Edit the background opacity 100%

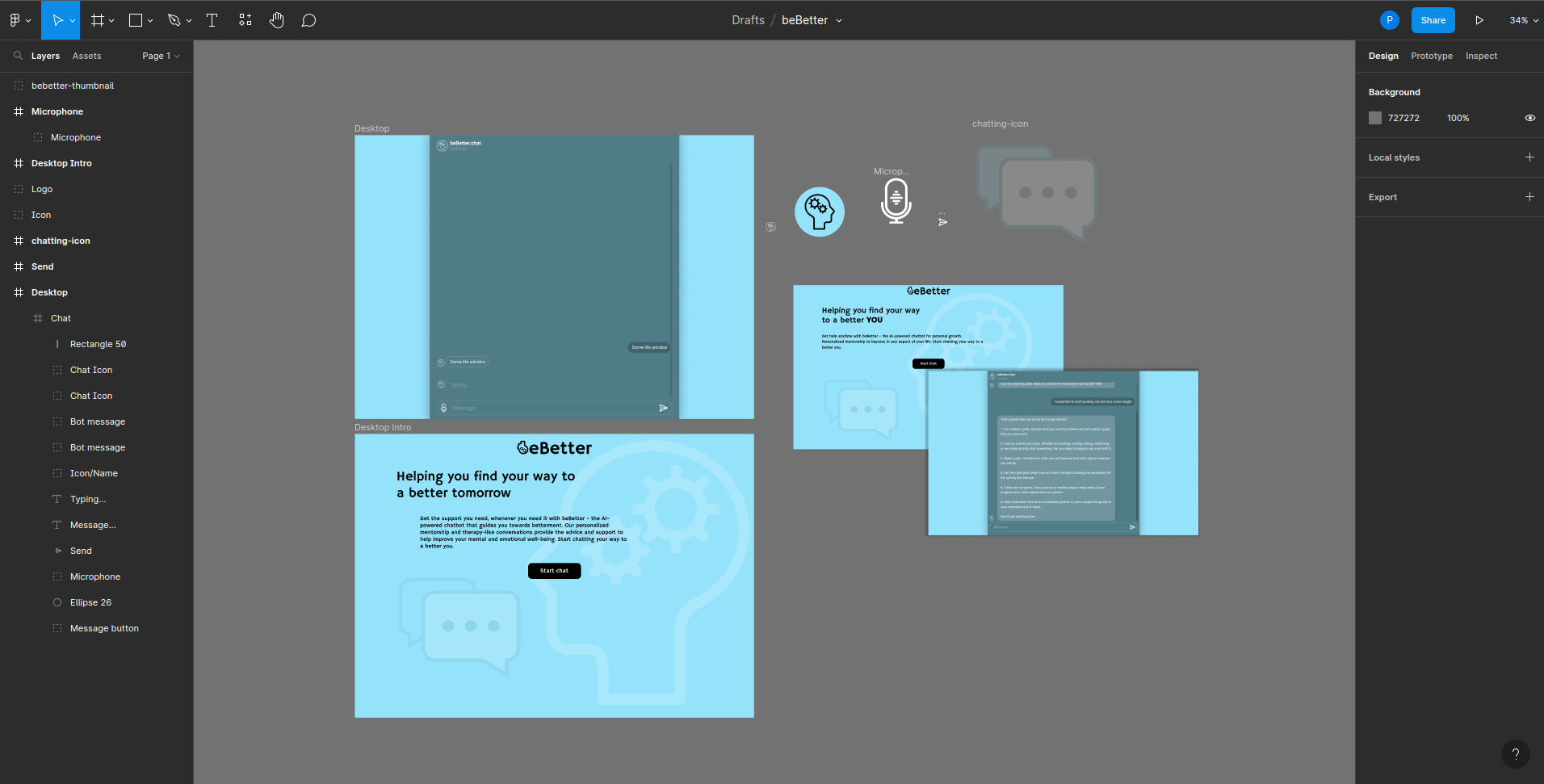(x=1458, y=118)
